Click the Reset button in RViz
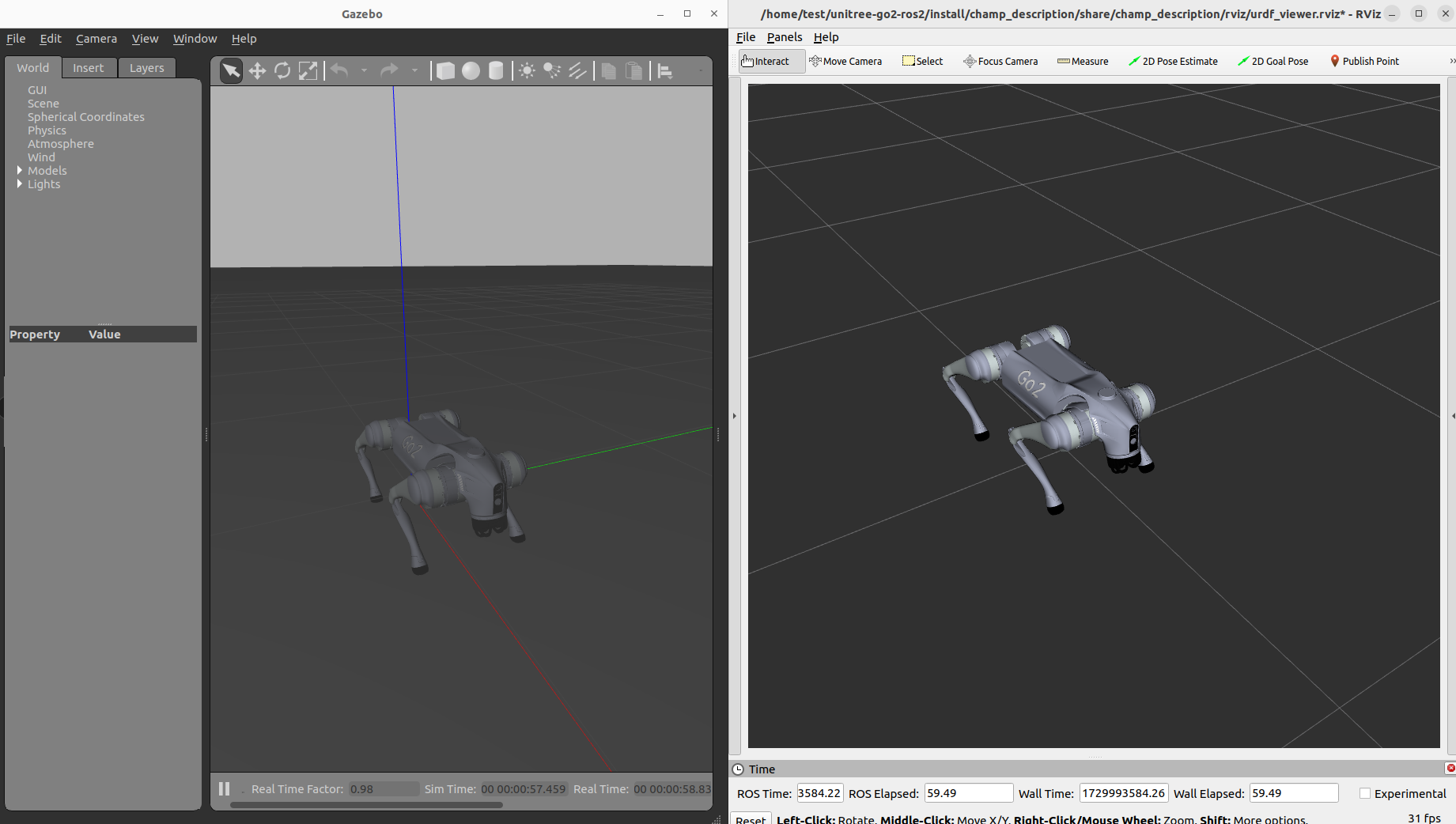The image size is (1456, 824). [751, 818]
